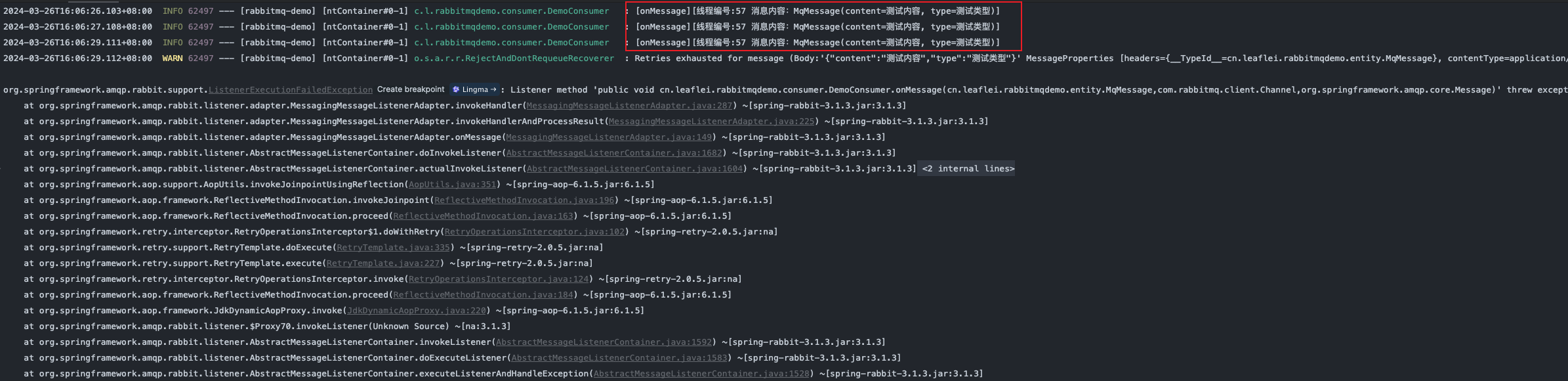
Task: Open RetryTemplate.java:227 source link
Action: pos(383,263)
